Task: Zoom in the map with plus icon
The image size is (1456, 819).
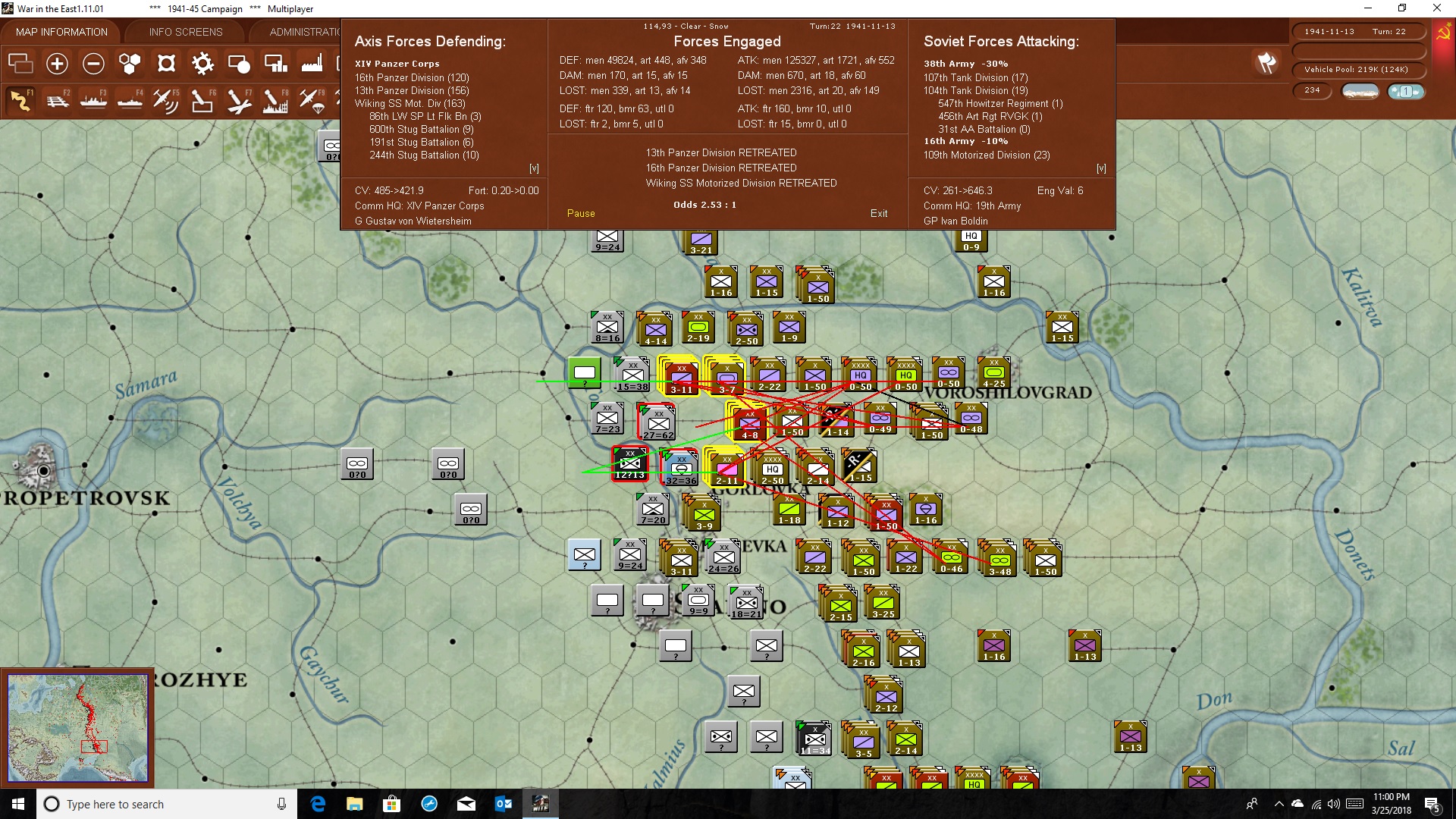Action: pyautogui.click(x=57, y=64)
